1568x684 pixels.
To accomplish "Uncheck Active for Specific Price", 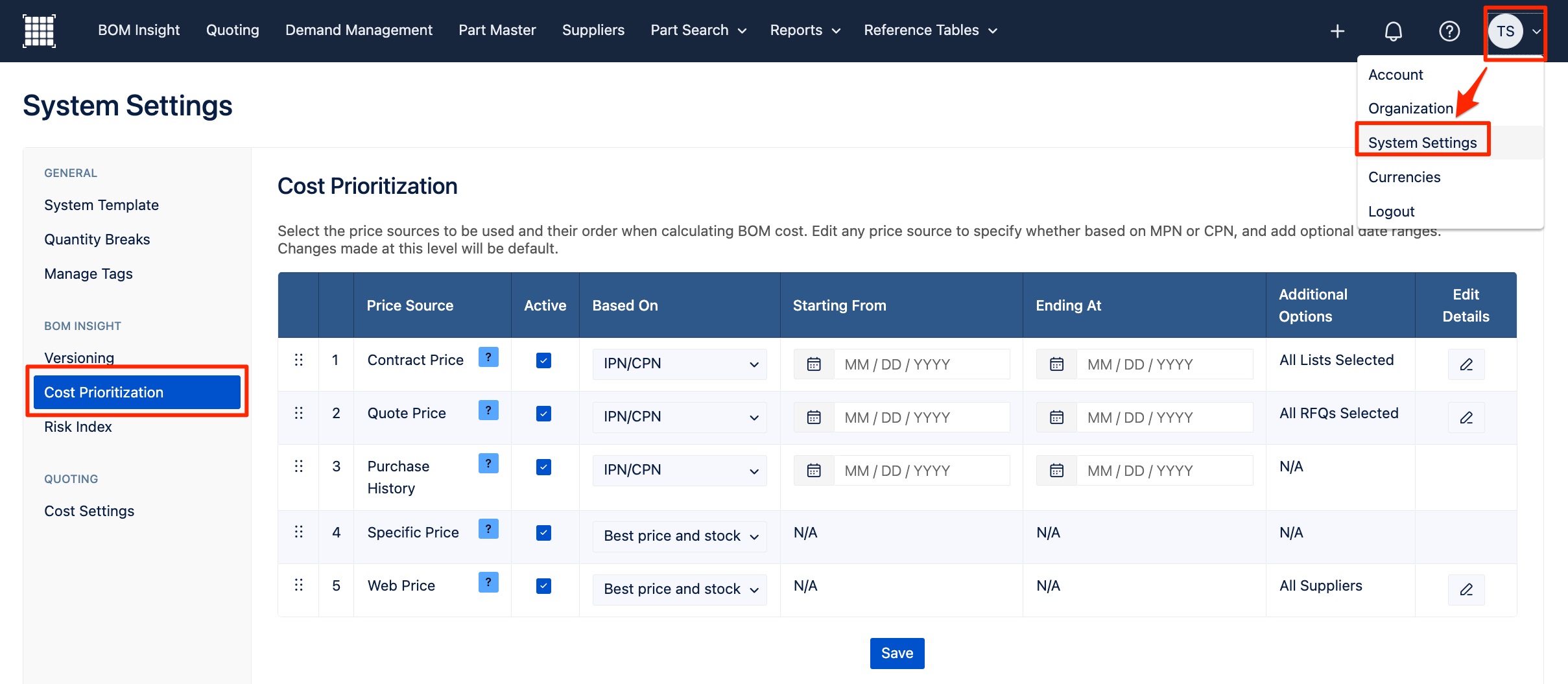I will [x=544, y=533].
